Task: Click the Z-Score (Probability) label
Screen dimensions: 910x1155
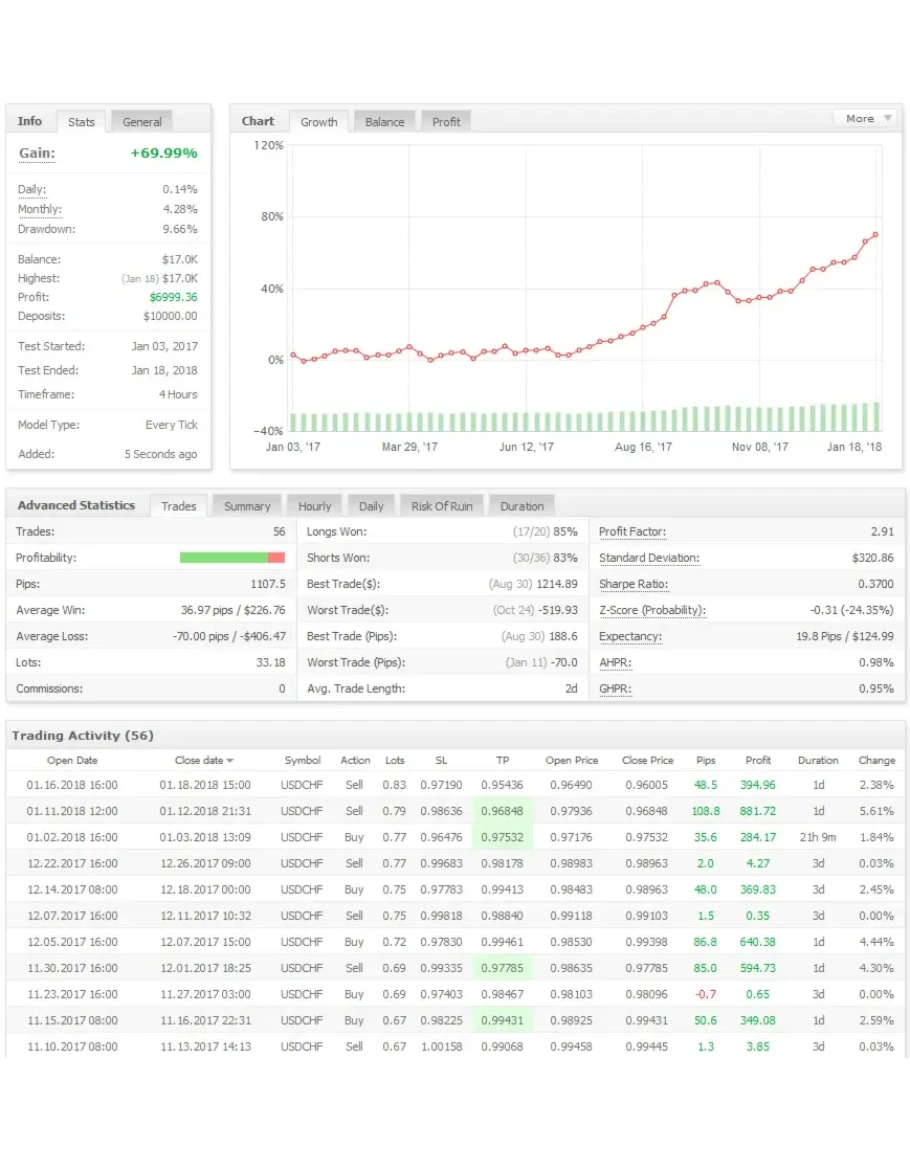Action: (x=651, y=610)
